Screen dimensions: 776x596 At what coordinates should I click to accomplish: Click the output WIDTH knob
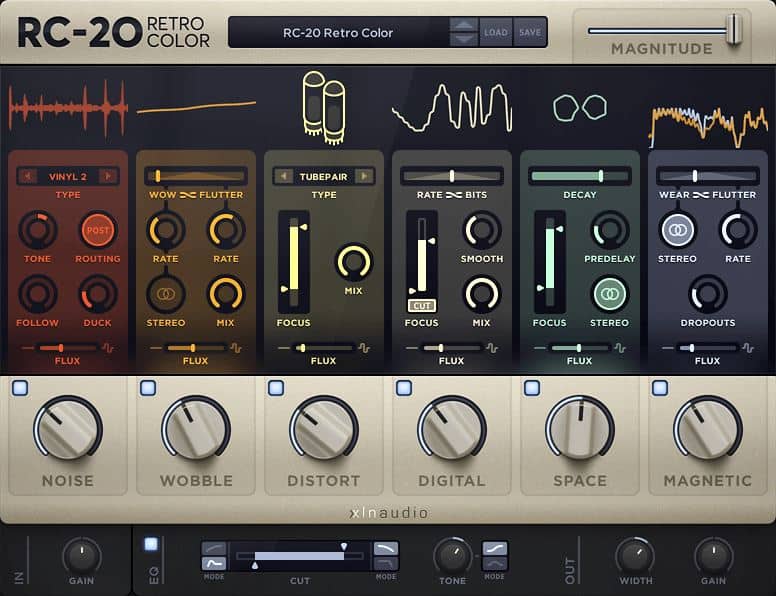tap(635, 556)
